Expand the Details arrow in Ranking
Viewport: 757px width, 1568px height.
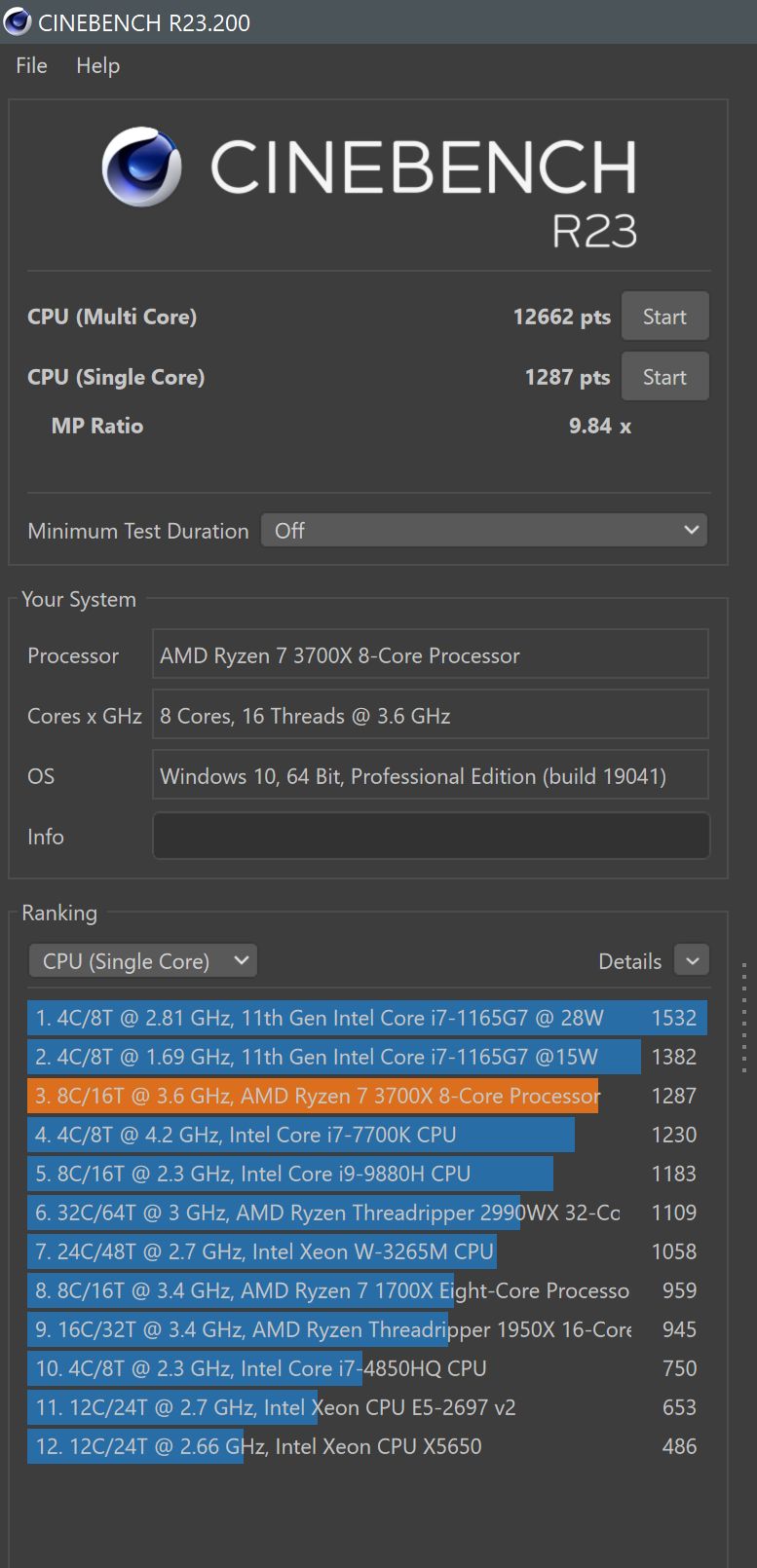point(692,961)
